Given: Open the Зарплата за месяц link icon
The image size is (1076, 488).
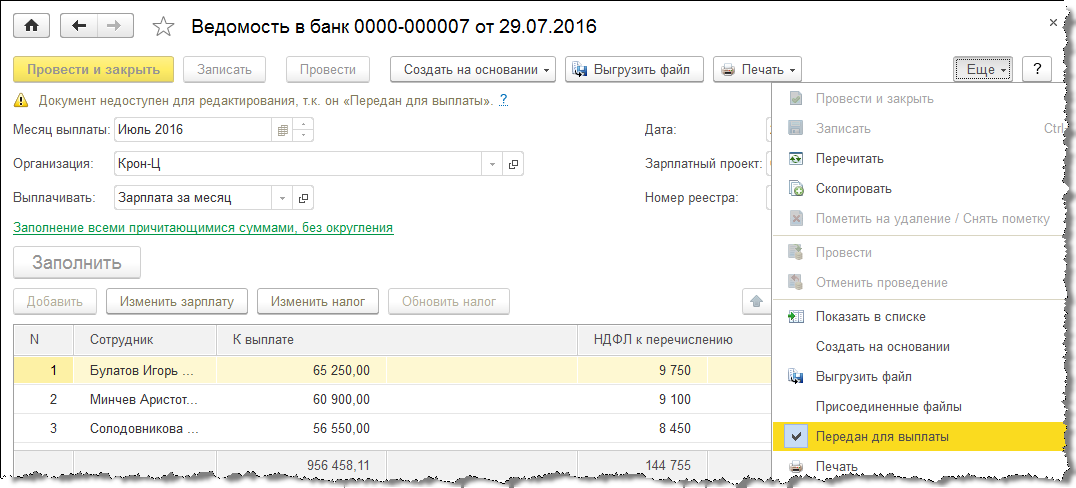Looking at the screenshot, I should 305,197.
